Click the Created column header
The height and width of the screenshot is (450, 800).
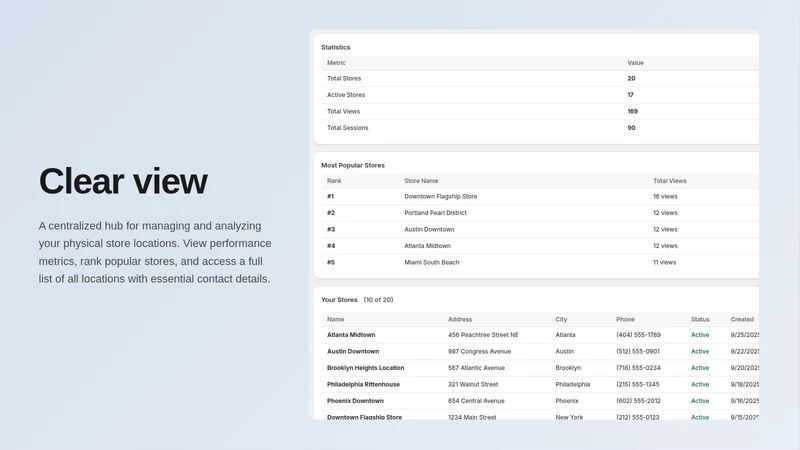click(742, 319)
